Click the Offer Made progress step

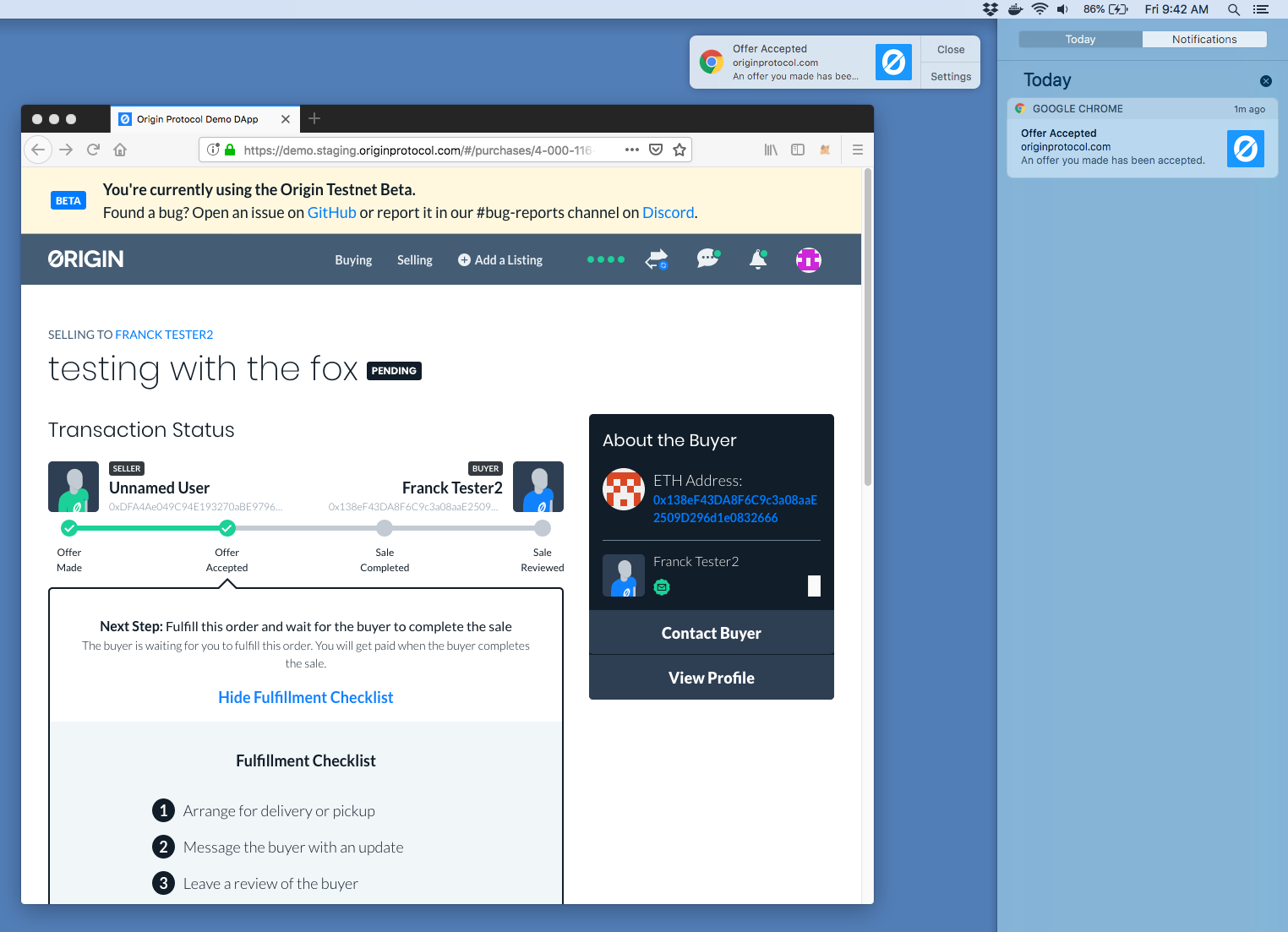[x=69, y=528]
